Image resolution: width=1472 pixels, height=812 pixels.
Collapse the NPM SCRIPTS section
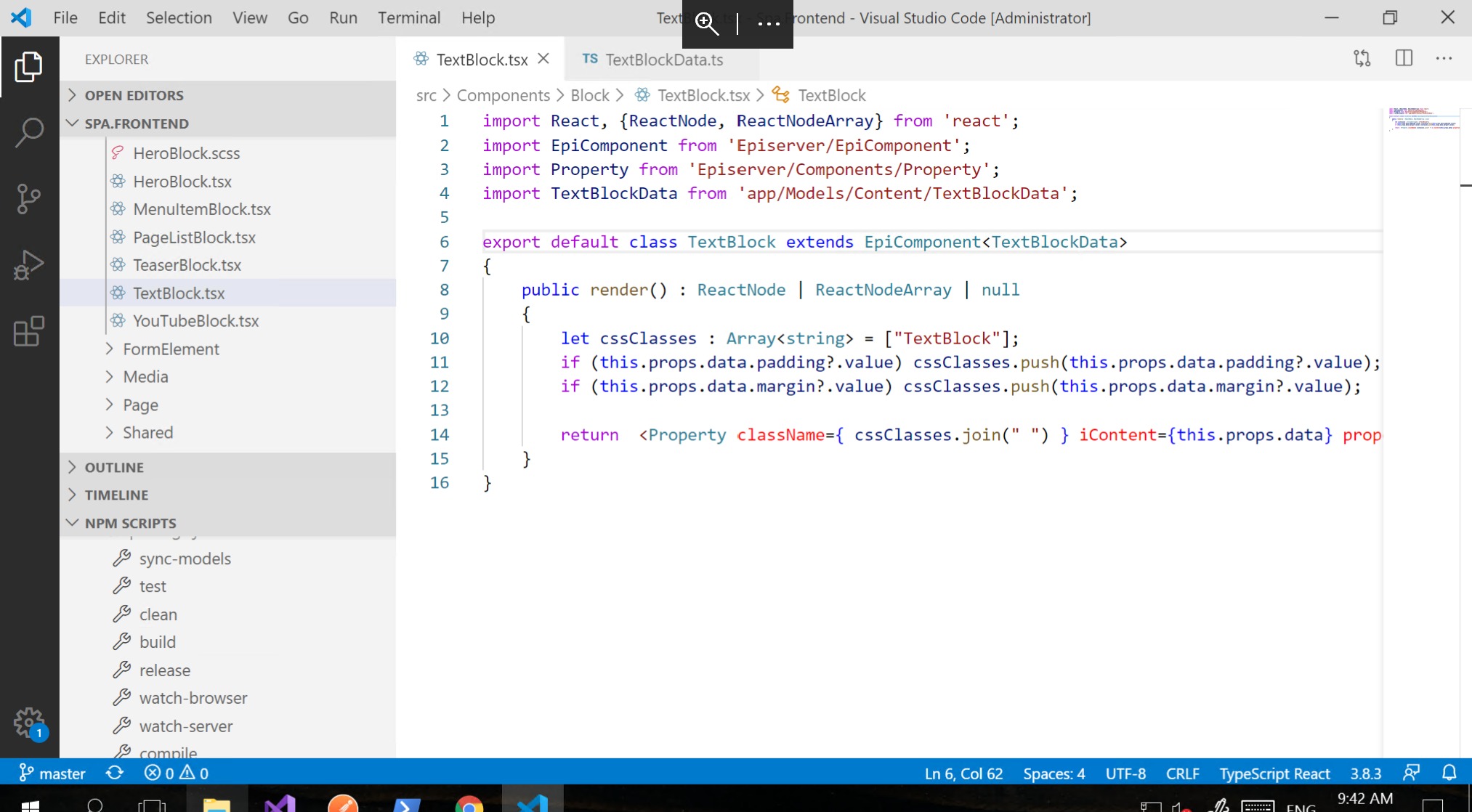[130, 523]
